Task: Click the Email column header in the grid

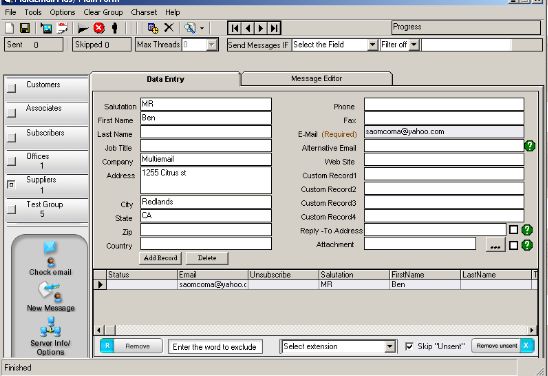Action: pyautogui.click(x=213, y=275)
